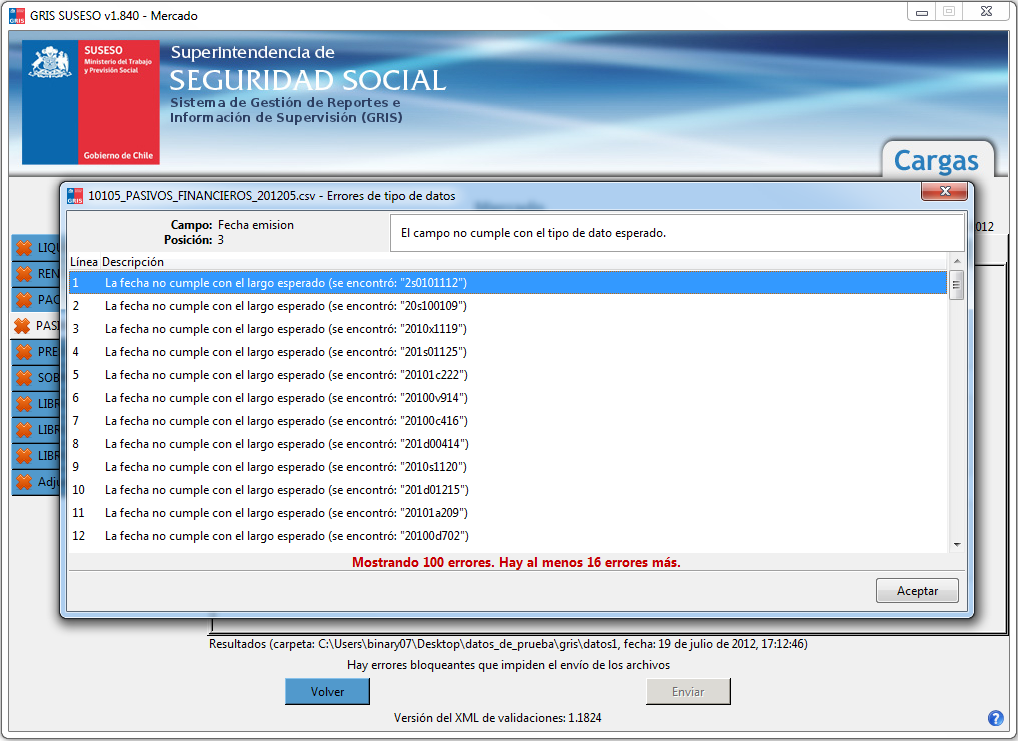Click the Posición value 3
The image size is (1018, 741).
[x=221, y=240]
